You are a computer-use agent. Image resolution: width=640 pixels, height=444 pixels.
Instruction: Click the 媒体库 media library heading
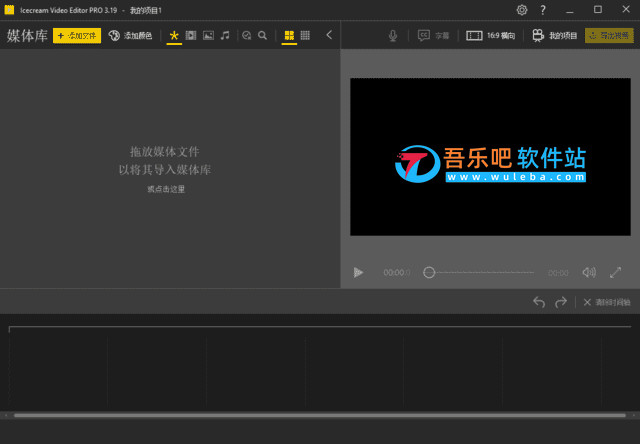tap(27, 36)
